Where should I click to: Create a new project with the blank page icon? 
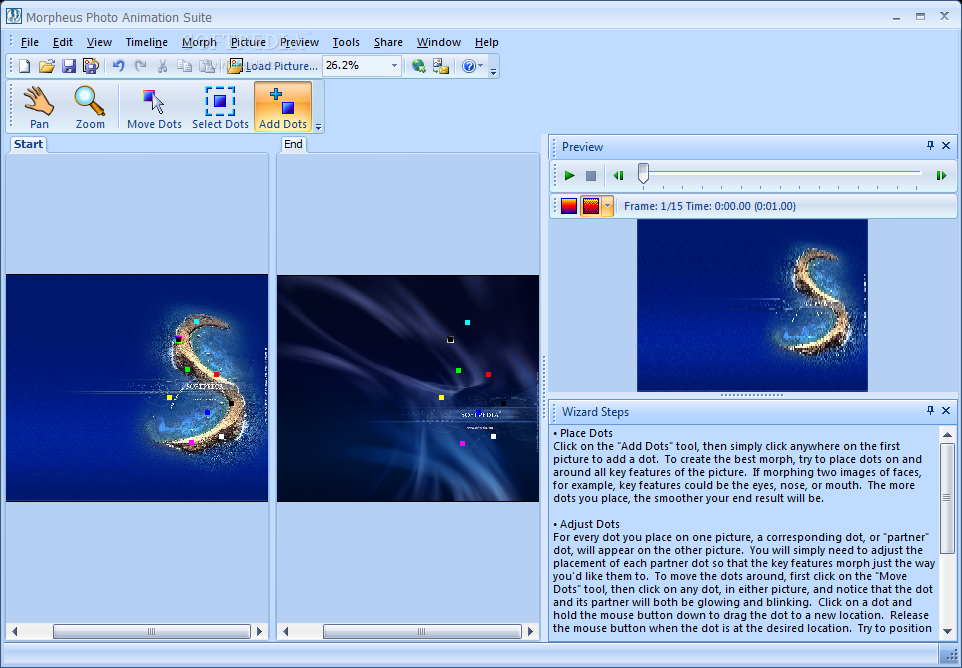click(x=24, y=66)
